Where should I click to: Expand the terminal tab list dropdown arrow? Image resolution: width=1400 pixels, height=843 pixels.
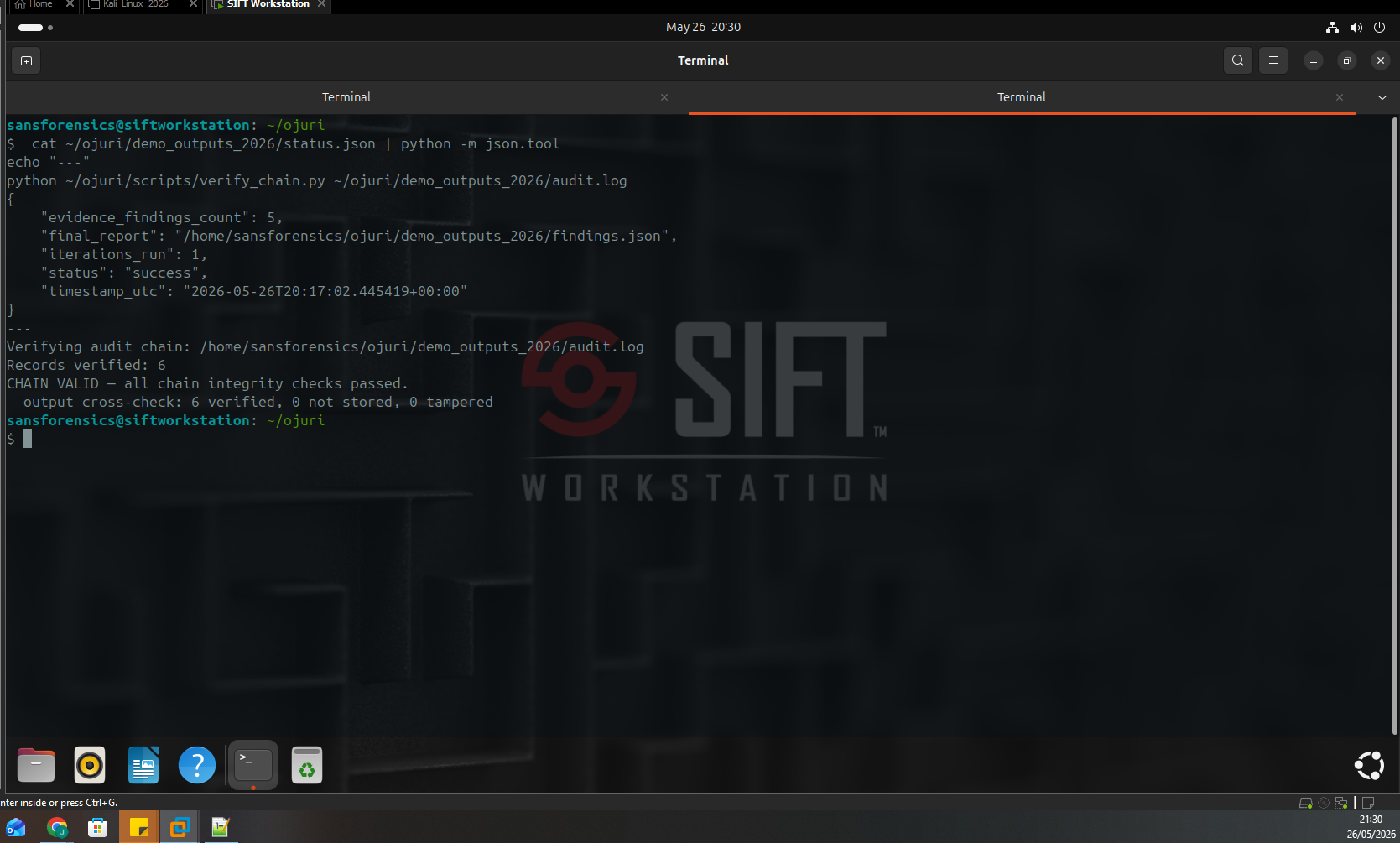[1382, 97]
